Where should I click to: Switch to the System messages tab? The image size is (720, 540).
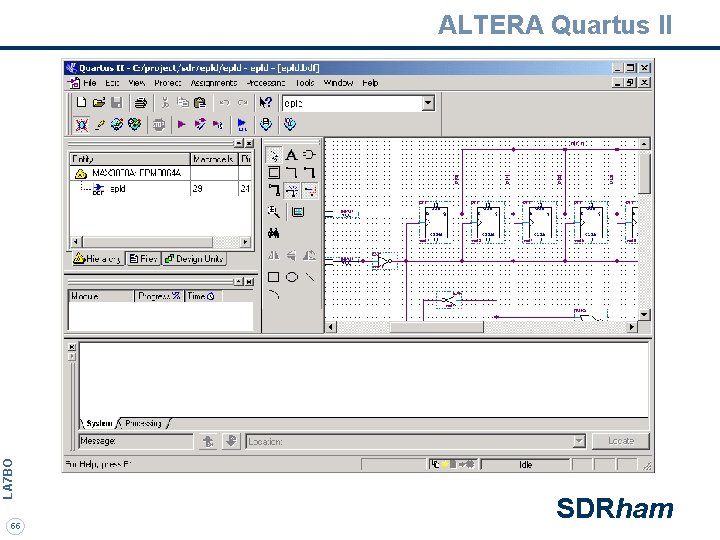click(99, 423)
